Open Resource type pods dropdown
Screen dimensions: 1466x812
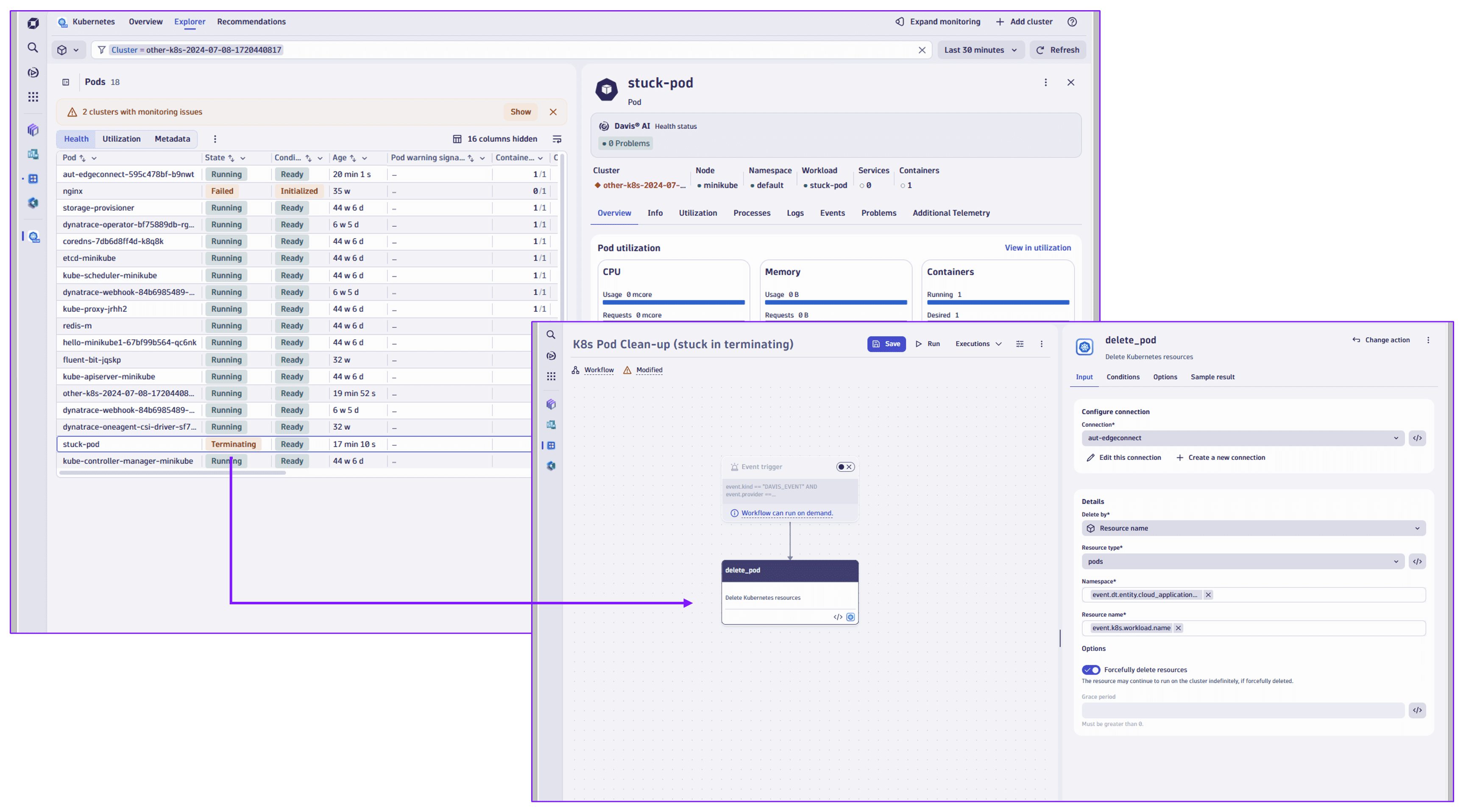(x=1242, y=562)
